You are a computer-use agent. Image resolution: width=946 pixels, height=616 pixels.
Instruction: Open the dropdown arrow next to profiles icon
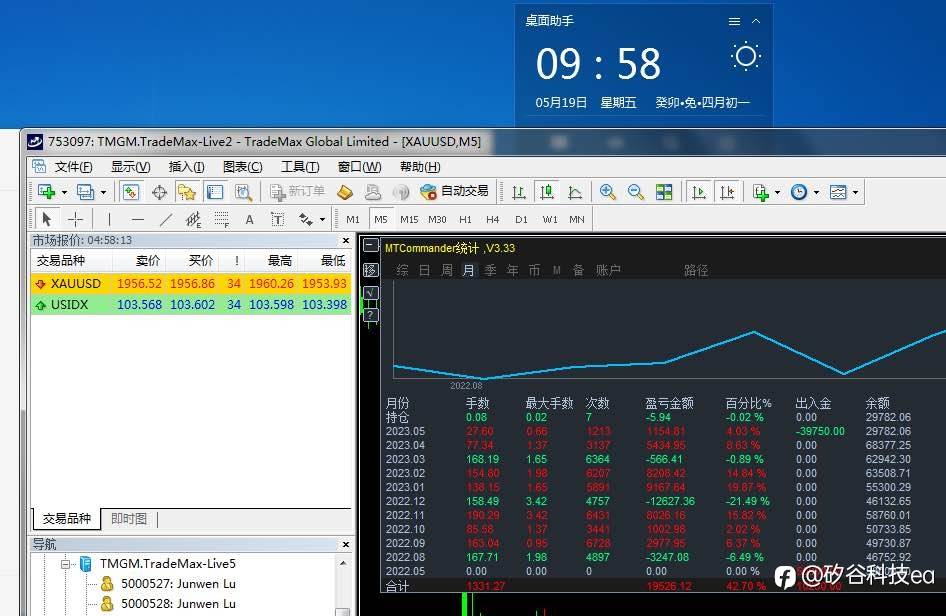(x=103, y=192)
